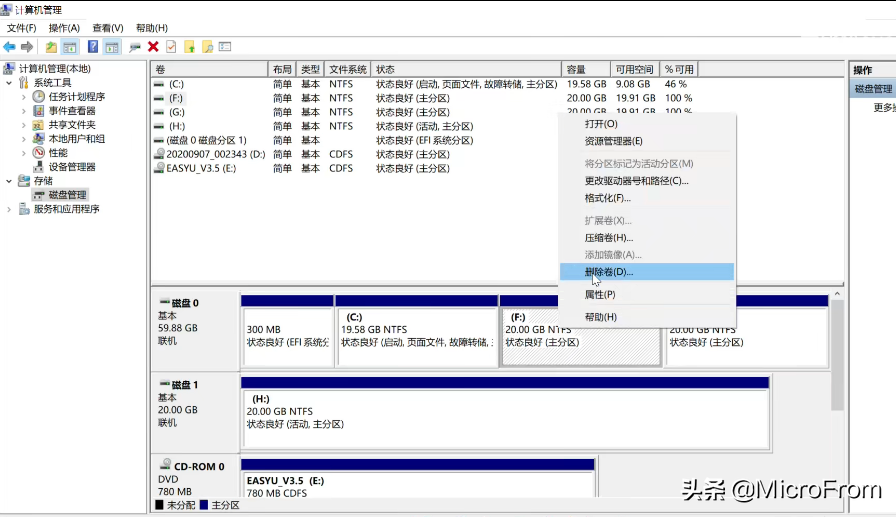Select 设备管理器 in the left tree
Viewport: 896px width, 517px height.
coord(72,167)
